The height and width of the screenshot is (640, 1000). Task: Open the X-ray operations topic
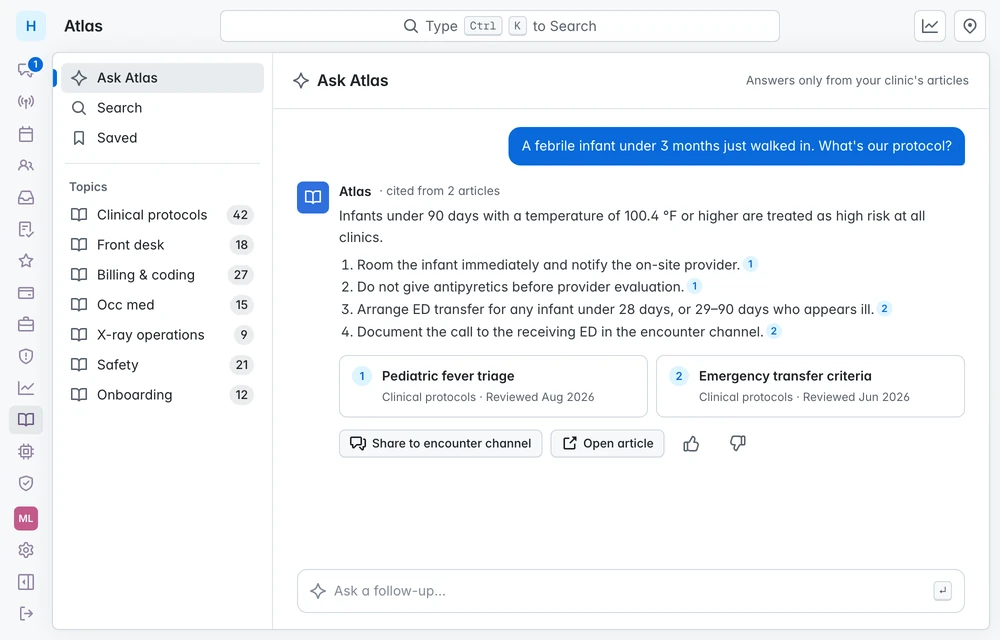[163, 335]
